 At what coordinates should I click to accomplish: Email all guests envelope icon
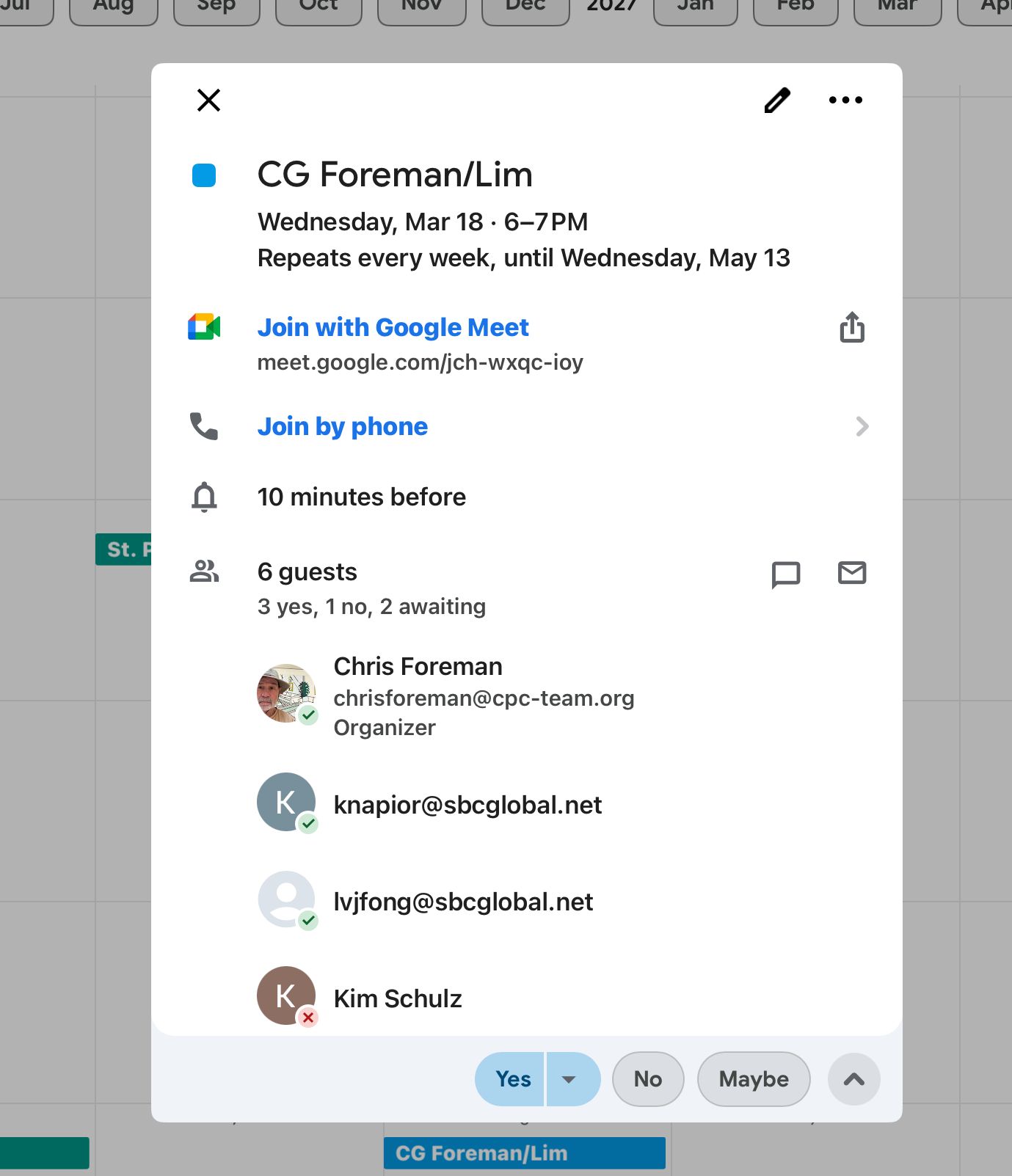tap(851, 572)
